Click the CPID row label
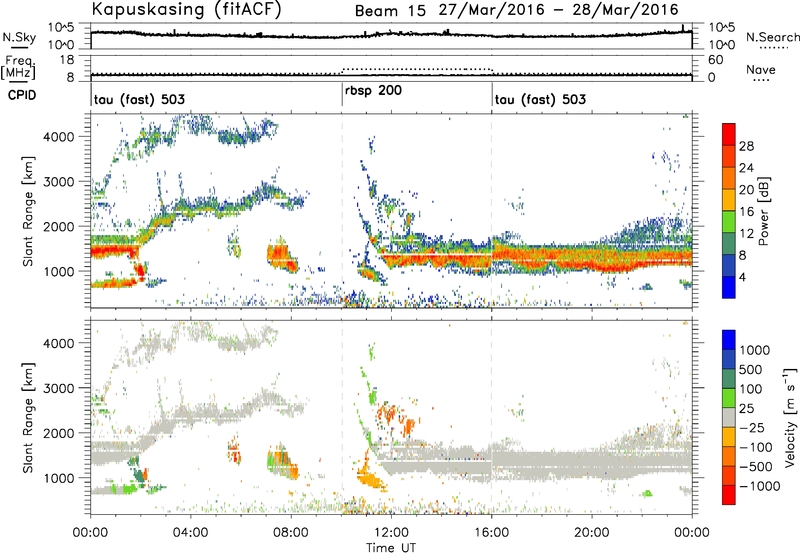Image resolution: width=800 pixels, height=554 pixels. 22,95
